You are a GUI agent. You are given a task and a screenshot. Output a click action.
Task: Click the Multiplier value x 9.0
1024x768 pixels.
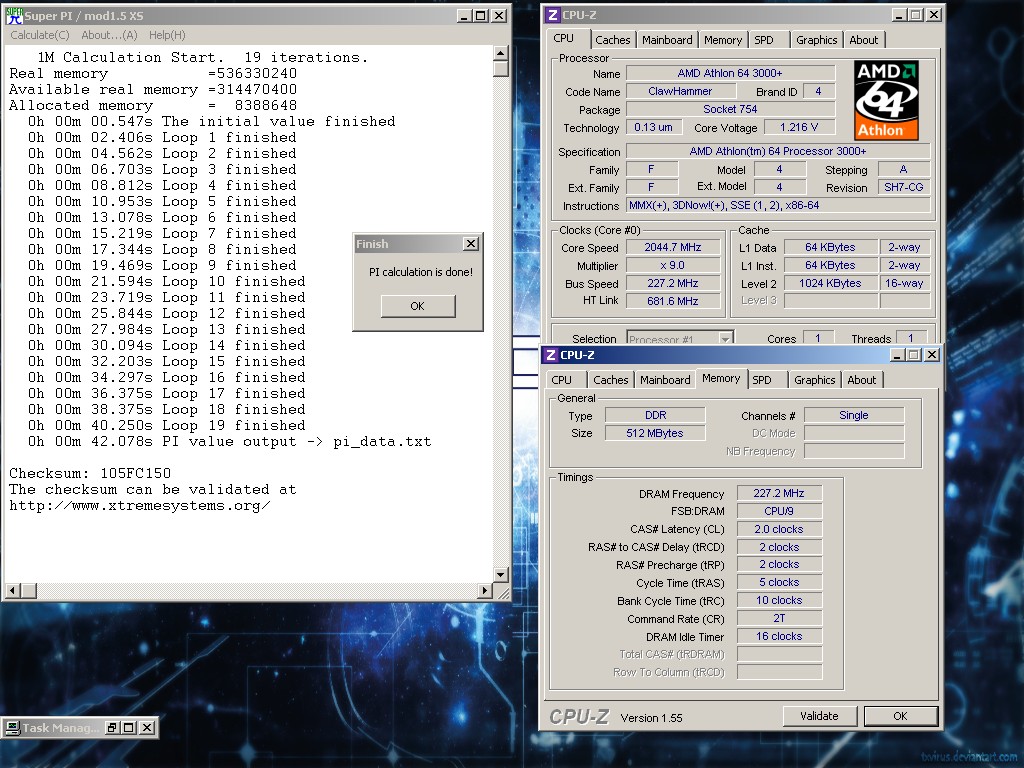coord(673,266)
